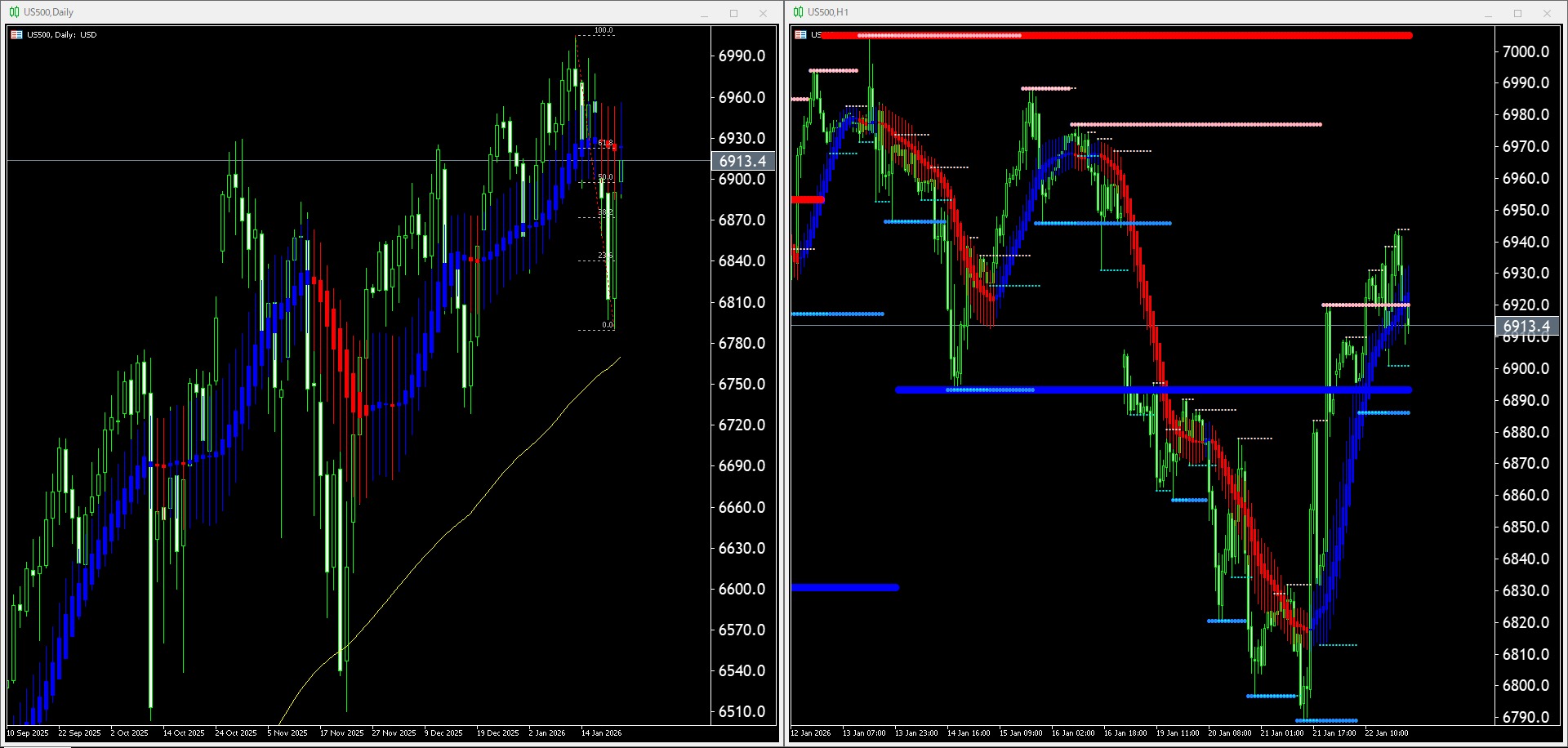Image resolution: width=1568 pixels, height=748 pixels.
Task: Minimize the US500,H1 chart window
Action: pyautogui.click(x=1489, y=13)
